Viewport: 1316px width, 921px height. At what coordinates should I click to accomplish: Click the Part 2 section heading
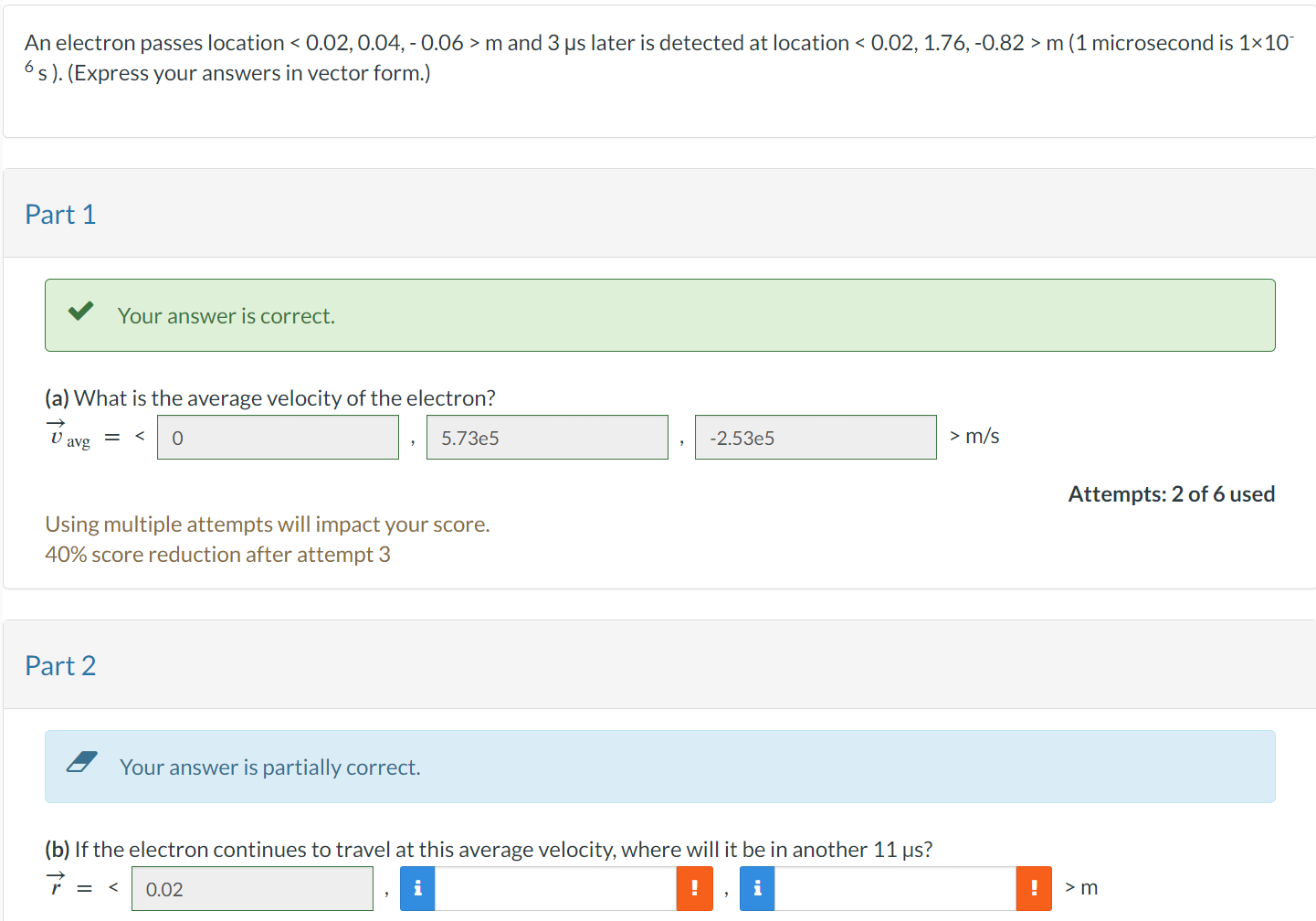[x=60, y=666]
